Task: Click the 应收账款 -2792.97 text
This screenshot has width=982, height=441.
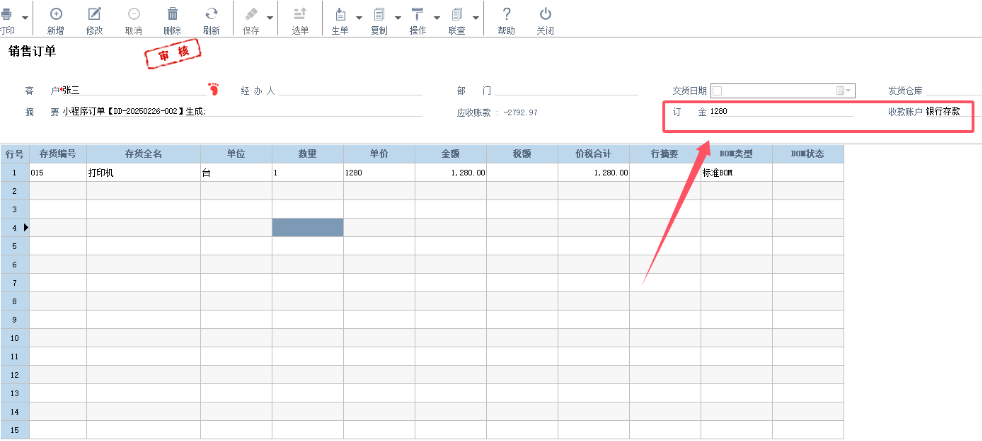Action: 497,112
